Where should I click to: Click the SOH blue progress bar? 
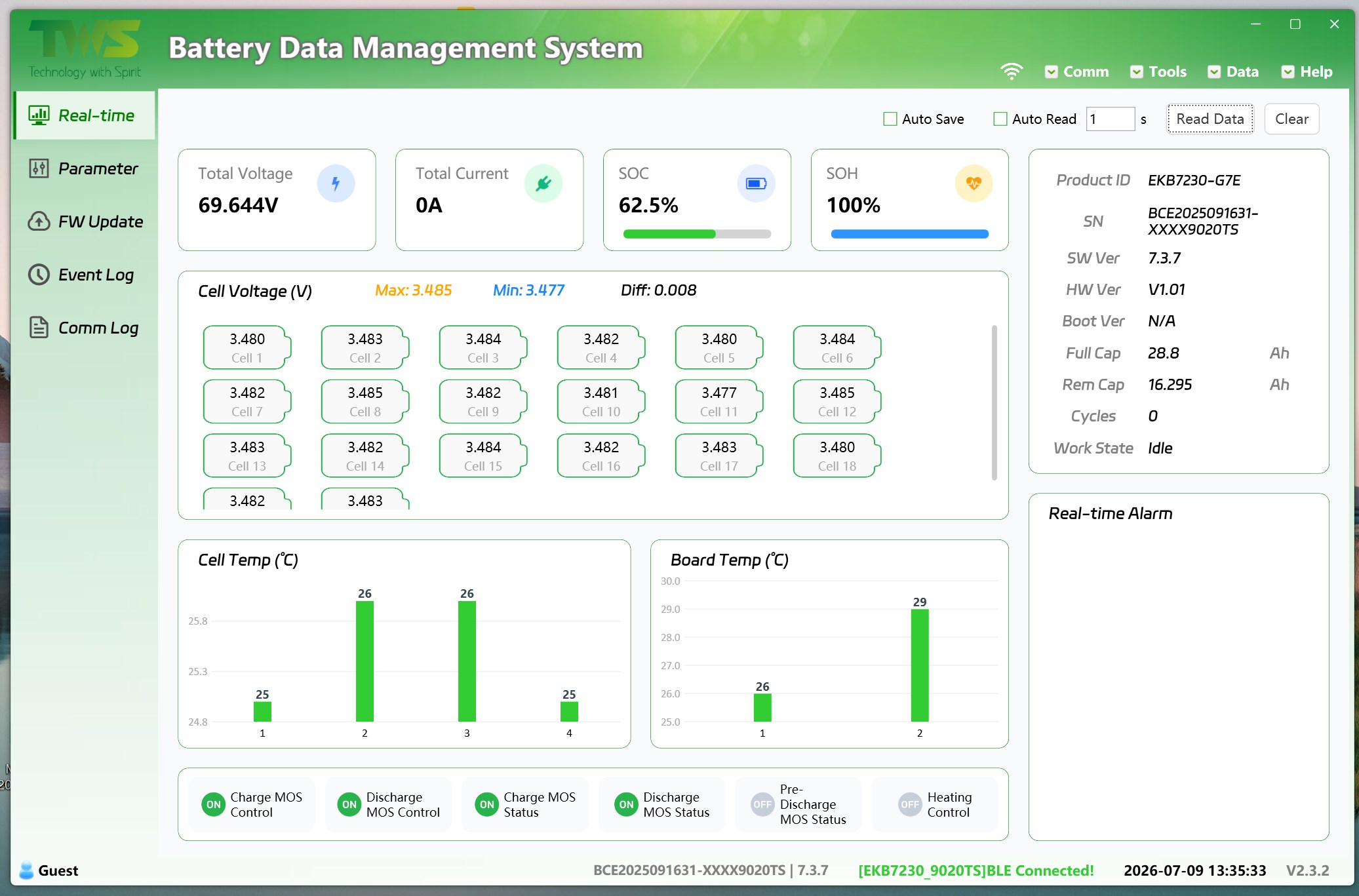909,234
